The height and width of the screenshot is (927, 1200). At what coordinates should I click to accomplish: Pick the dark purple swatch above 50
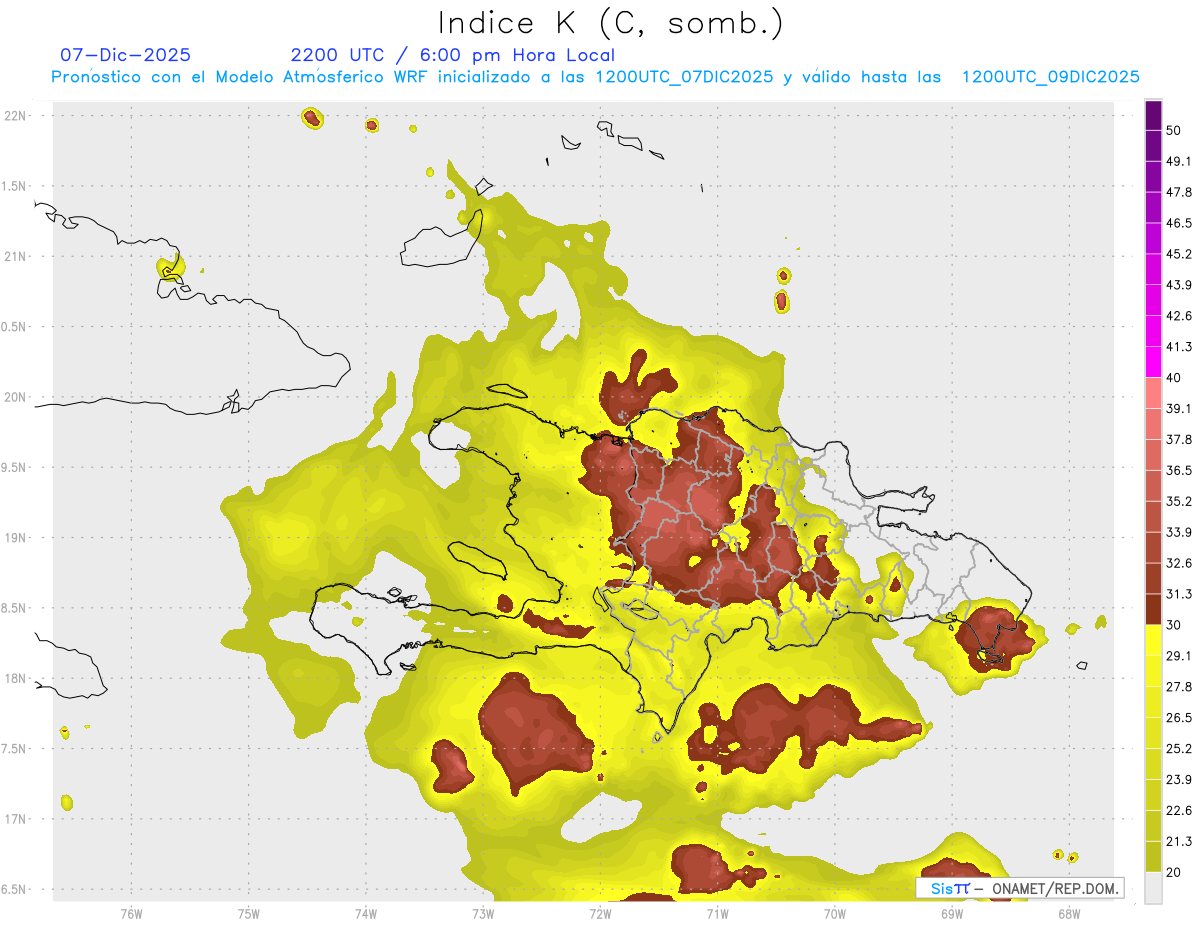[1153, 116]
